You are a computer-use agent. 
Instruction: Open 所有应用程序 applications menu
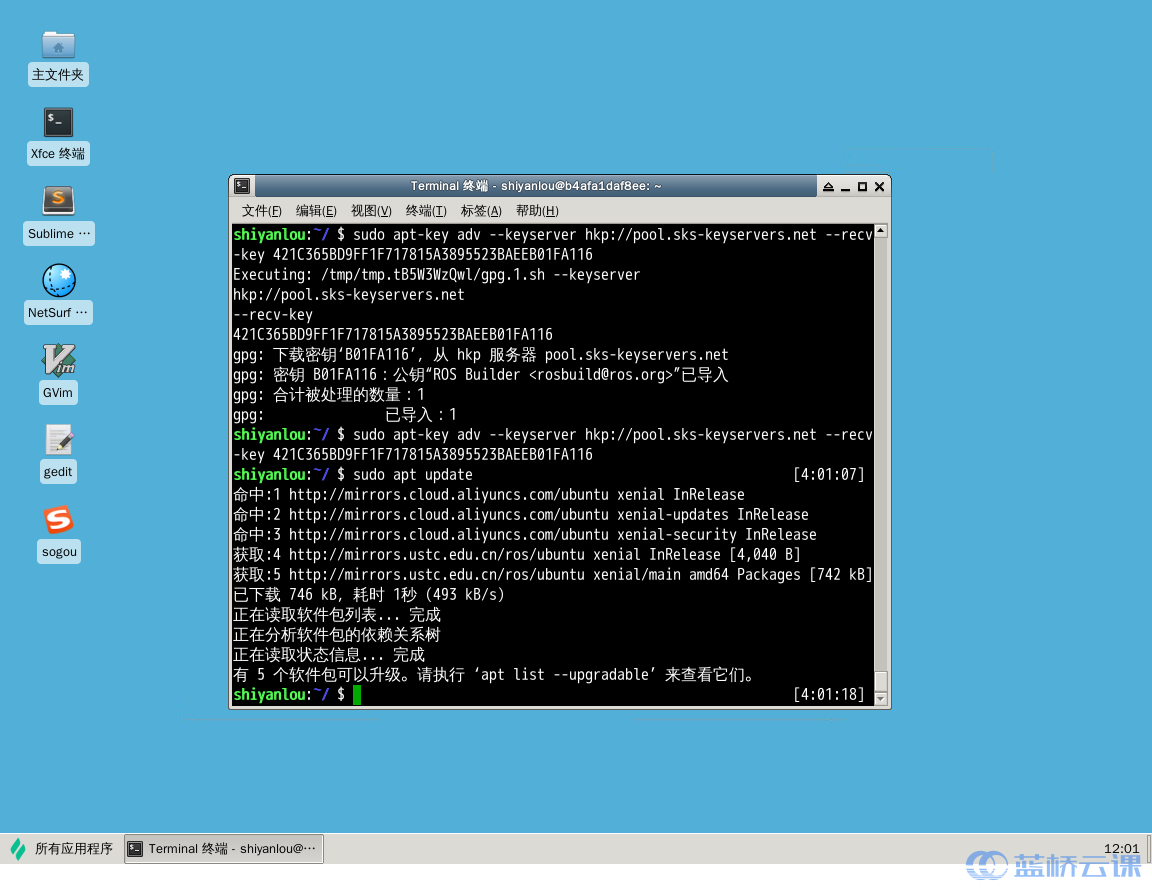(62, 849)
